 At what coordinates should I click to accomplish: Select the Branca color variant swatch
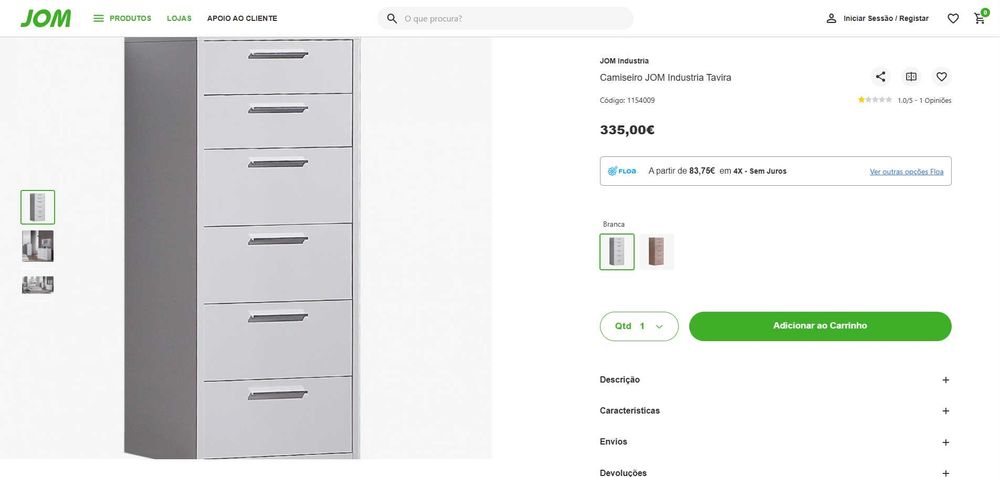point(617,252)
